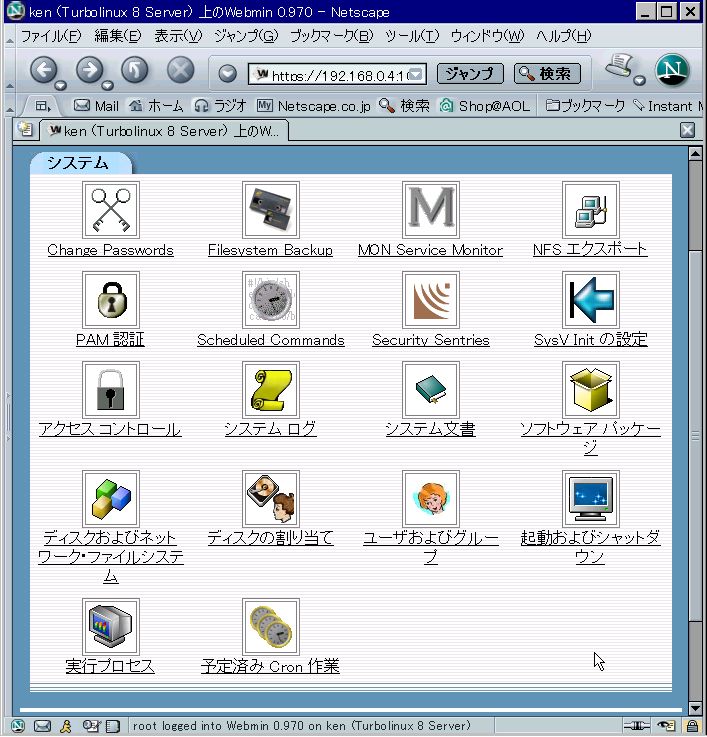Open the 検索 link in the personal toolbar
The image size is (707, 737).
point(404,106)
